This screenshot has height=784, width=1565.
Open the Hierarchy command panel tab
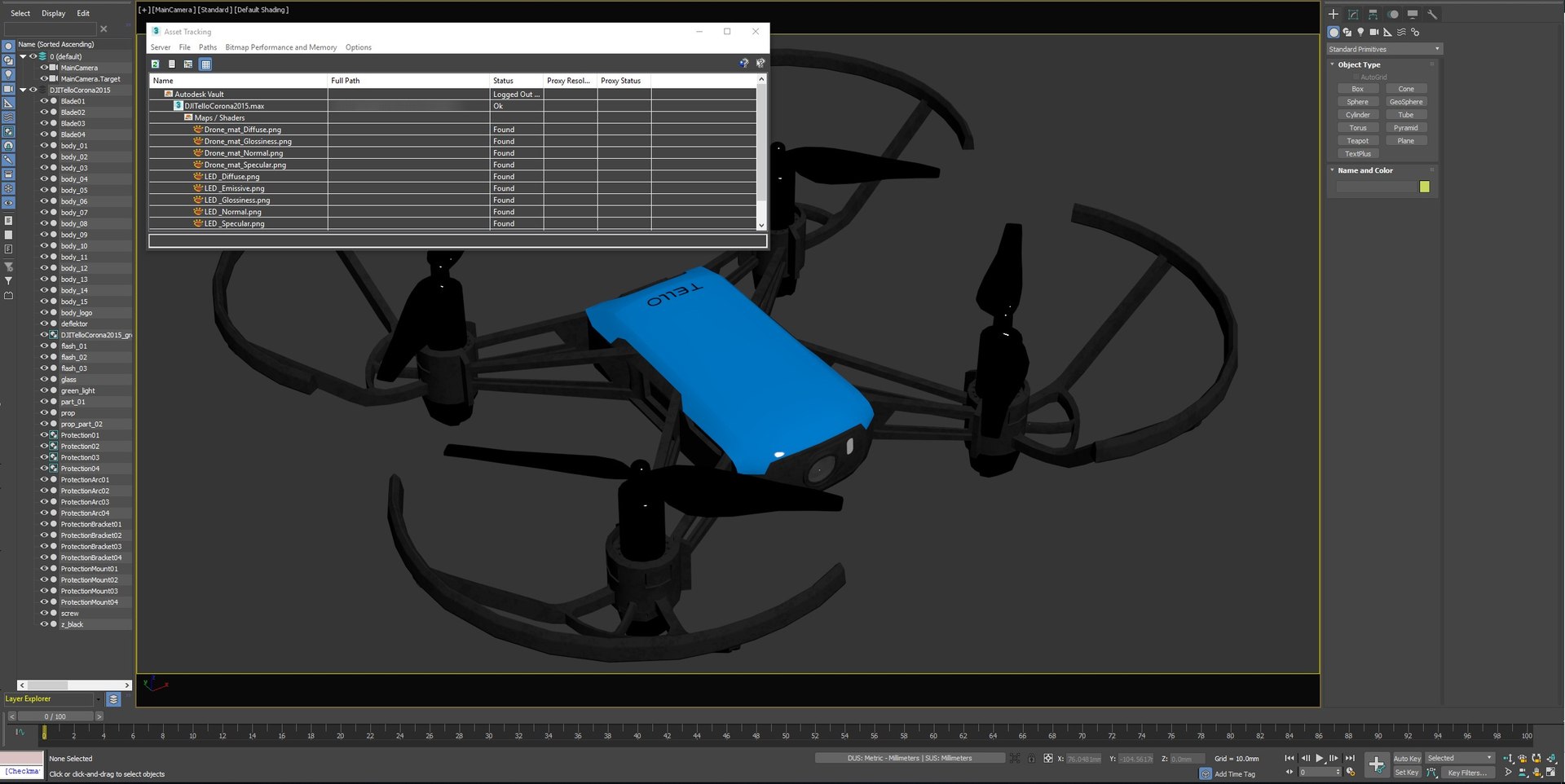[x=1373, y=14]
